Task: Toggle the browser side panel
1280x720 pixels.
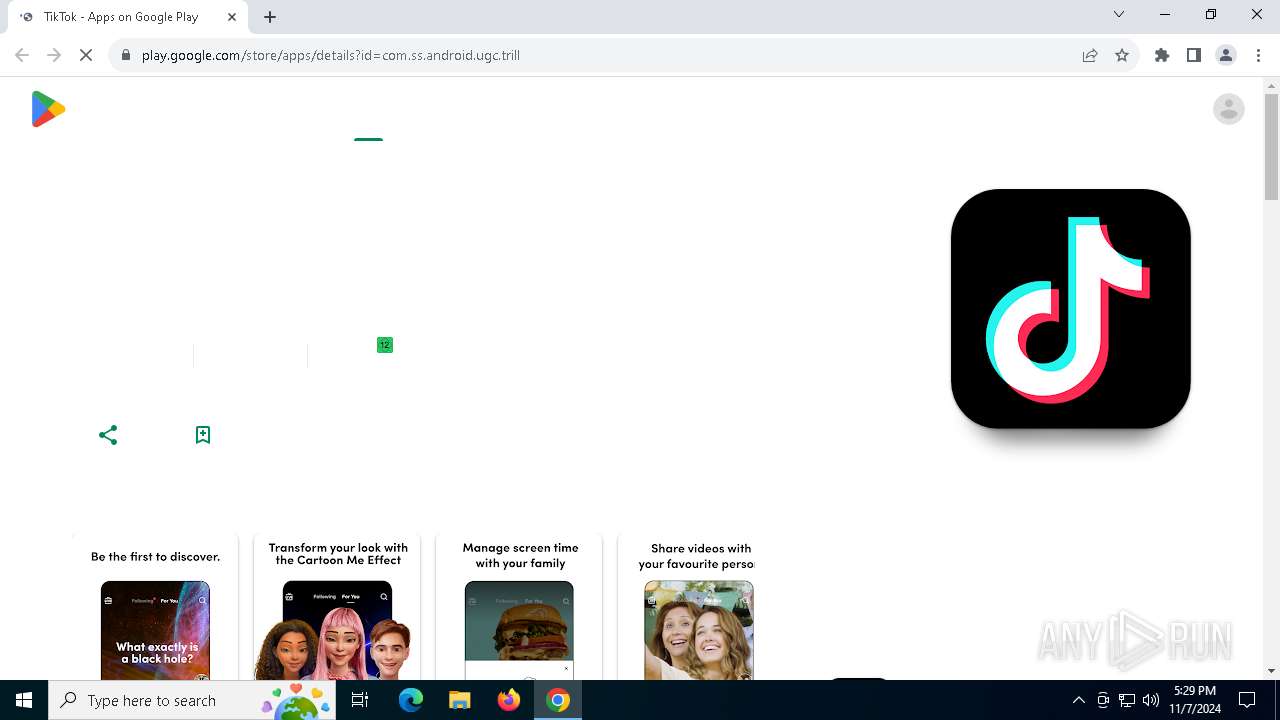Action: tap(1194, 55)
